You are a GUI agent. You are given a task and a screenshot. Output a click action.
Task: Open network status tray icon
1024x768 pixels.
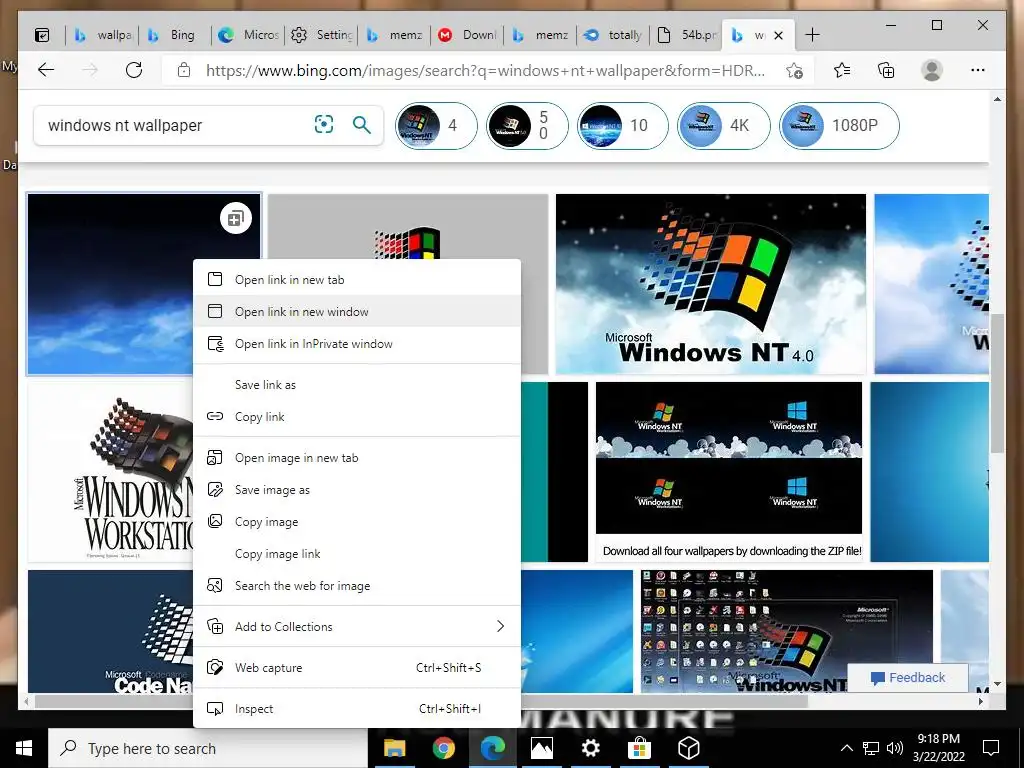[871, 748]
